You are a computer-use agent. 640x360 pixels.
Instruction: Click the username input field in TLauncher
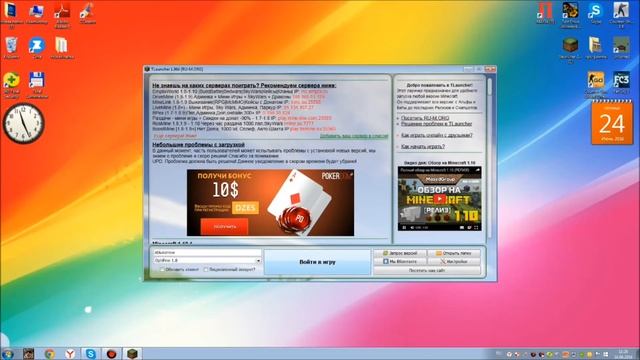pyautogui.click(x=207, y=253)
